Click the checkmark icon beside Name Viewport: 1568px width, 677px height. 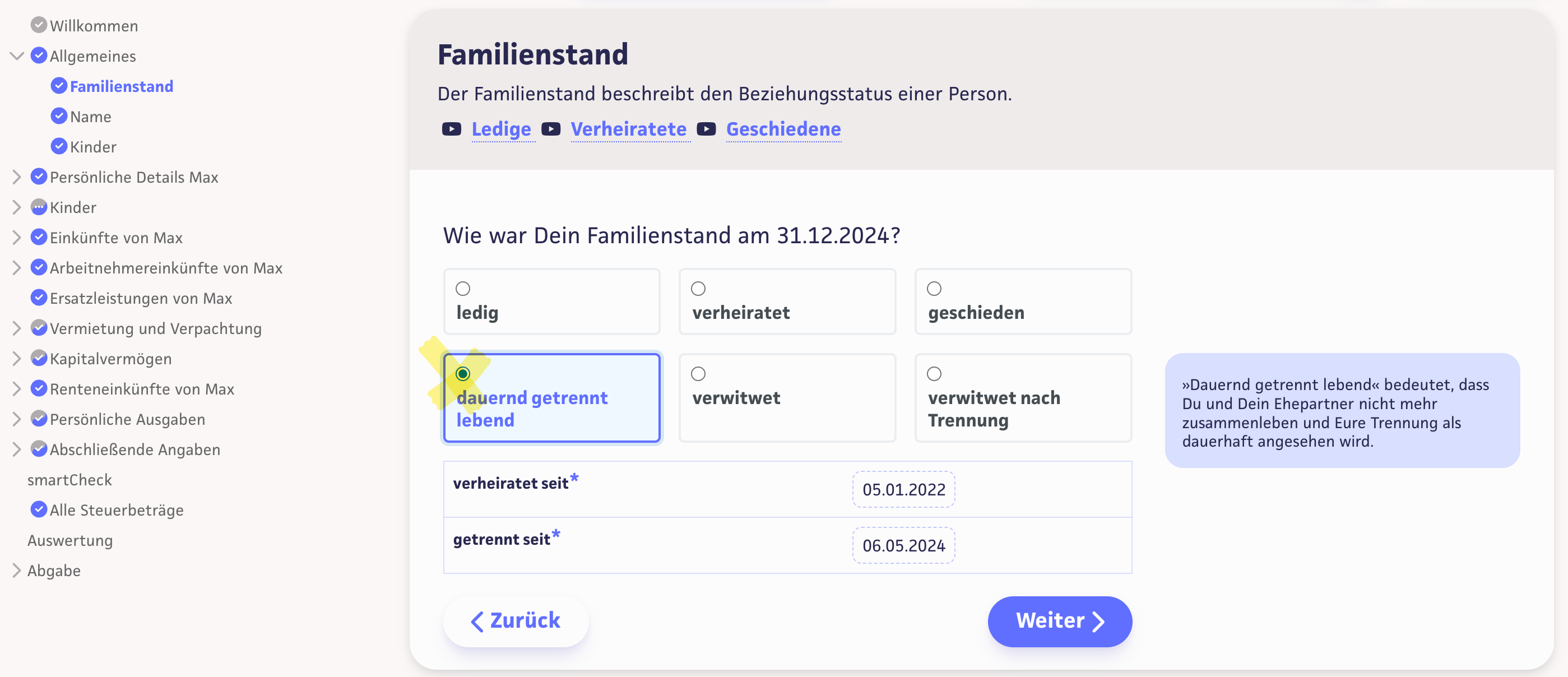point(59,115)
